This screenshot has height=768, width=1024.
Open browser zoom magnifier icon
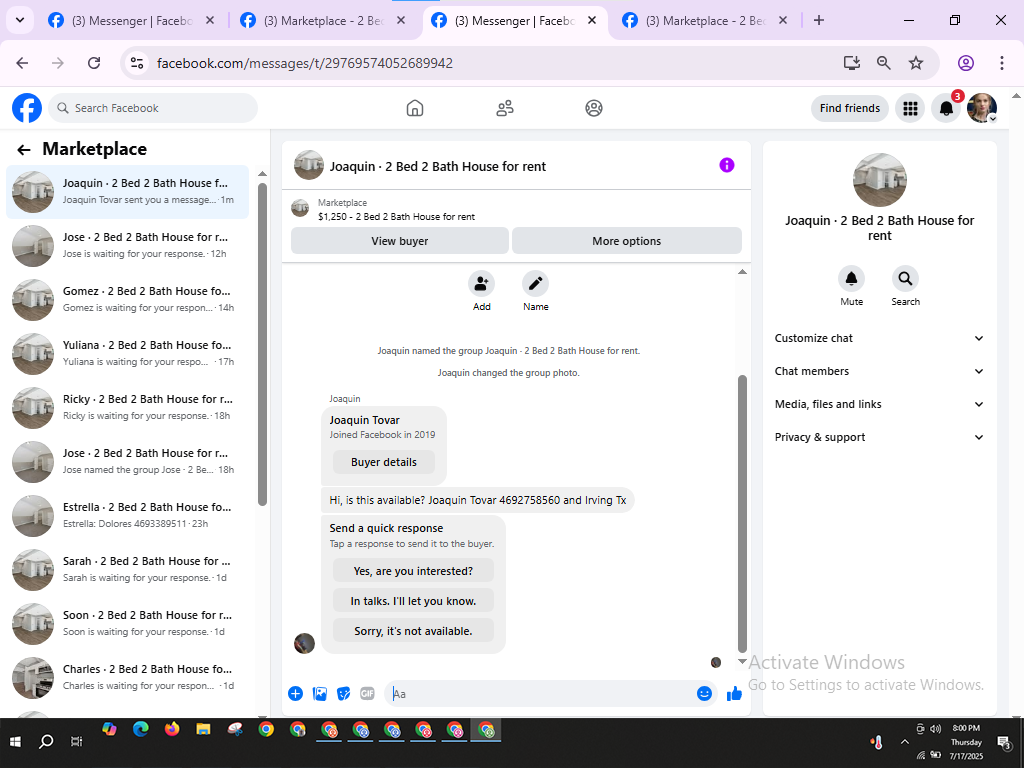point(884,63)
